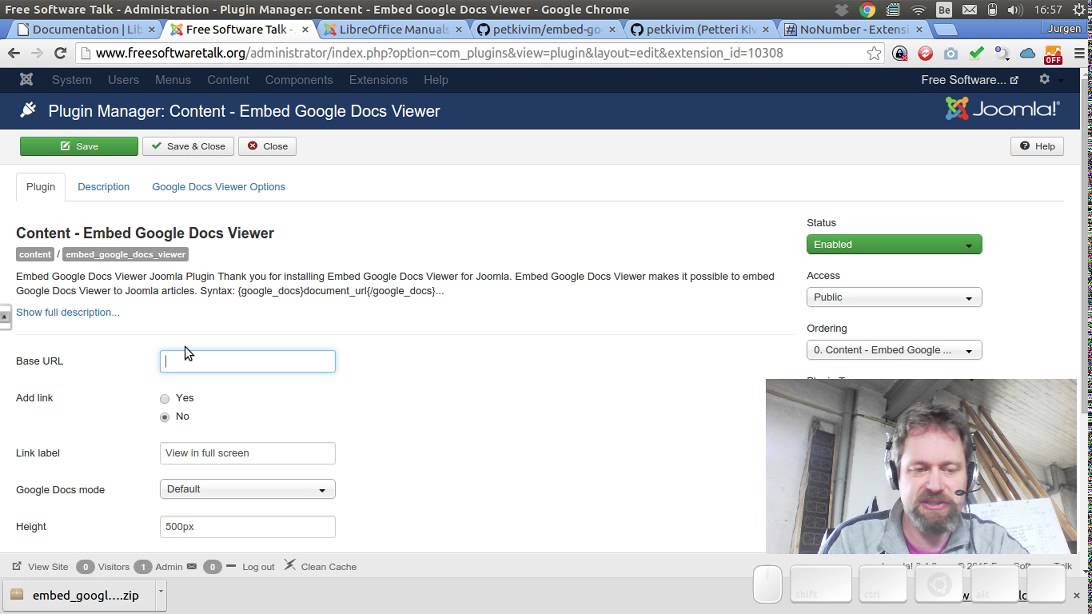Go back with the browser back arrow

[x=14, y=53]
